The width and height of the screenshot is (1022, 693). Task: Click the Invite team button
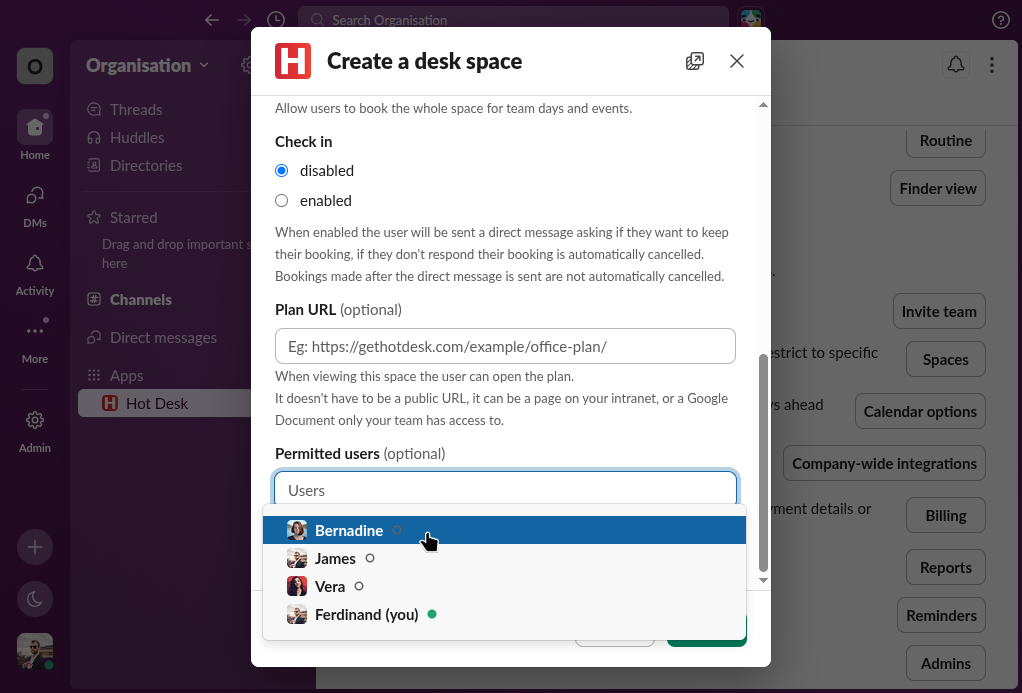coord(939,312)
